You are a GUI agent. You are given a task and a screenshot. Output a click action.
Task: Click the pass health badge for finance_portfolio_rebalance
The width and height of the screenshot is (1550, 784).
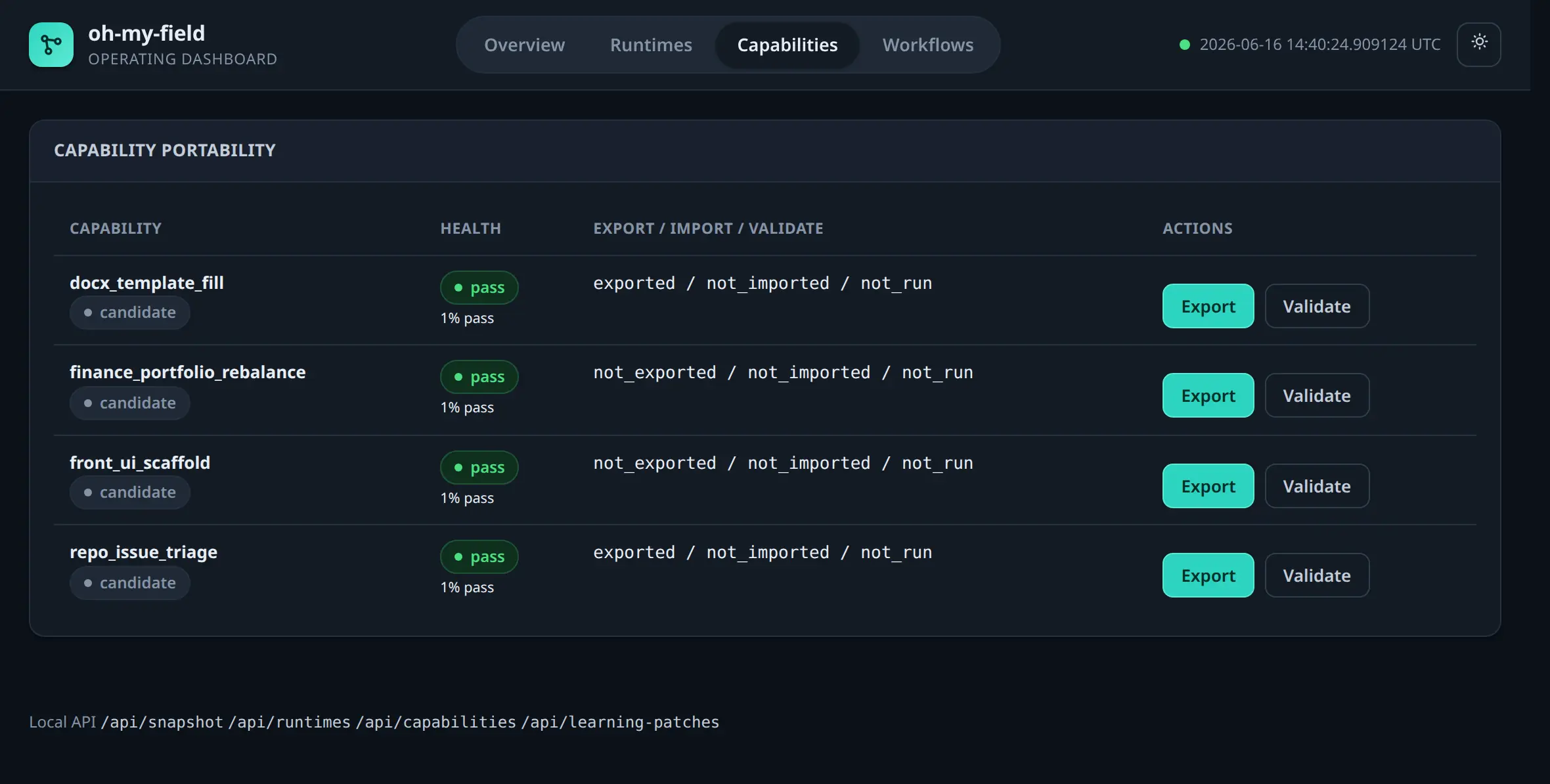point(479,377)
